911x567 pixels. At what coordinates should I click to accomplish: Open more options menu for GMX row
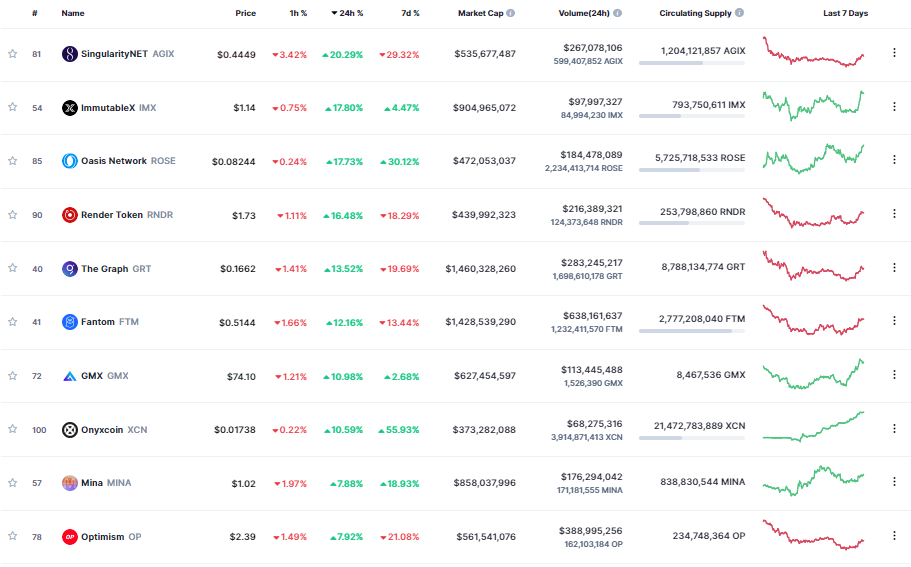(894, 375)
